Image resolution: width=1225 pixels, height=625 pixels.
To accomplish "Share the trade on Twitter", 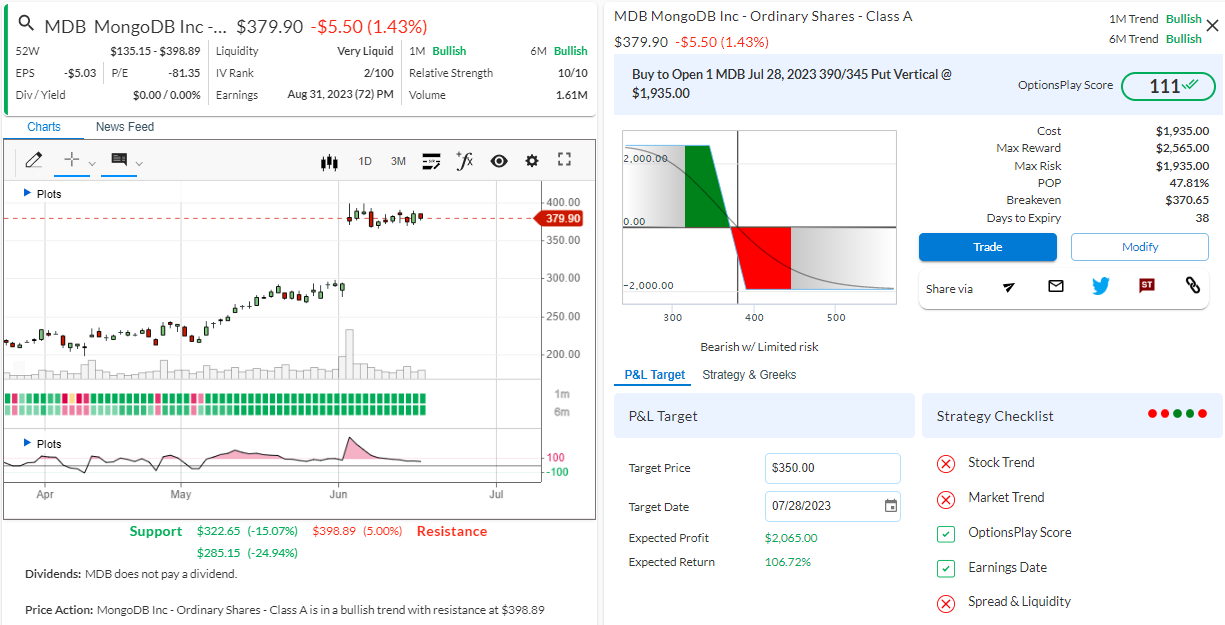I will (1101, 286).
